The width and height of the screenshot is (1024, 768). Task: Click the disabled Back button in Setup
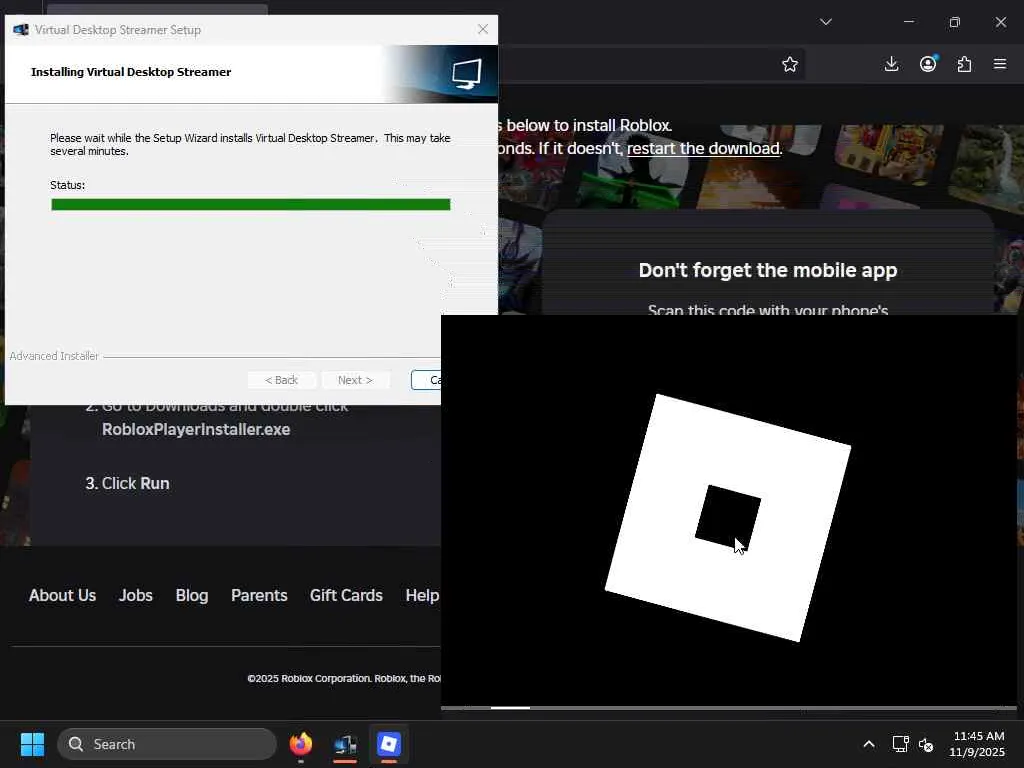(281, 380)
